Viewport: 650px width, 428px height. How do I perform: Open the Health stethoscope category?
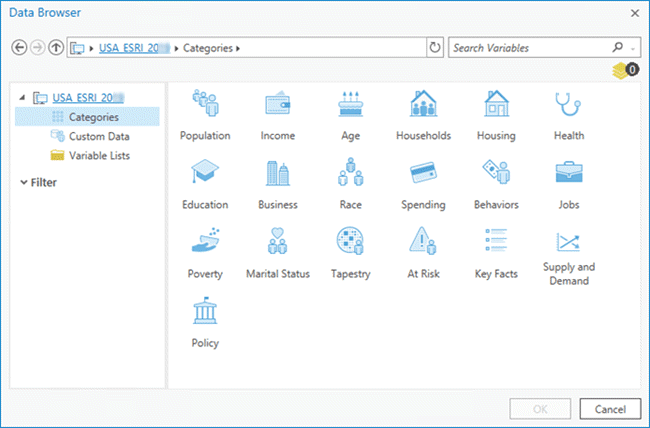(x=567, y=105)
